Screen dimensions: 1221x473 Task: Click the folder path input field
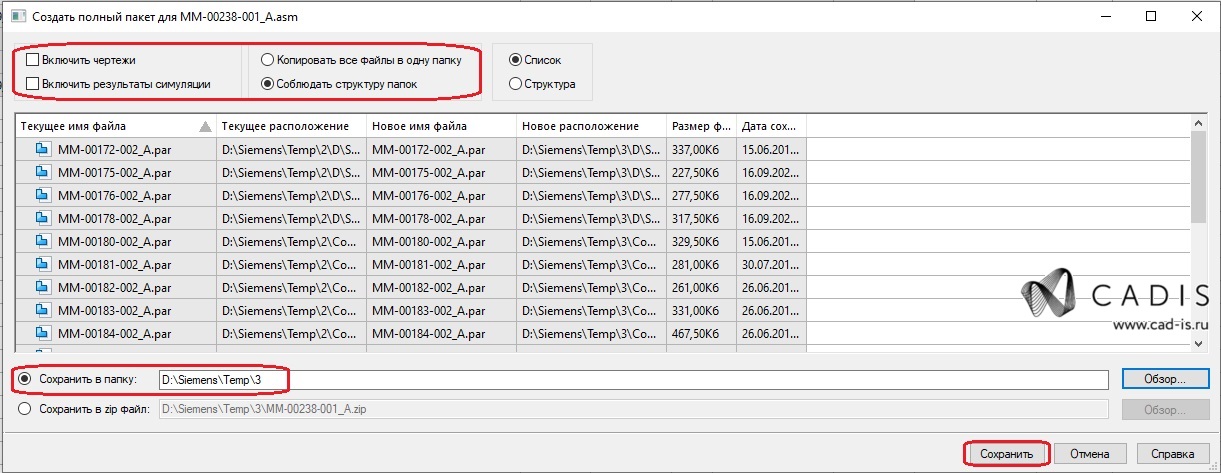(633, 380)
